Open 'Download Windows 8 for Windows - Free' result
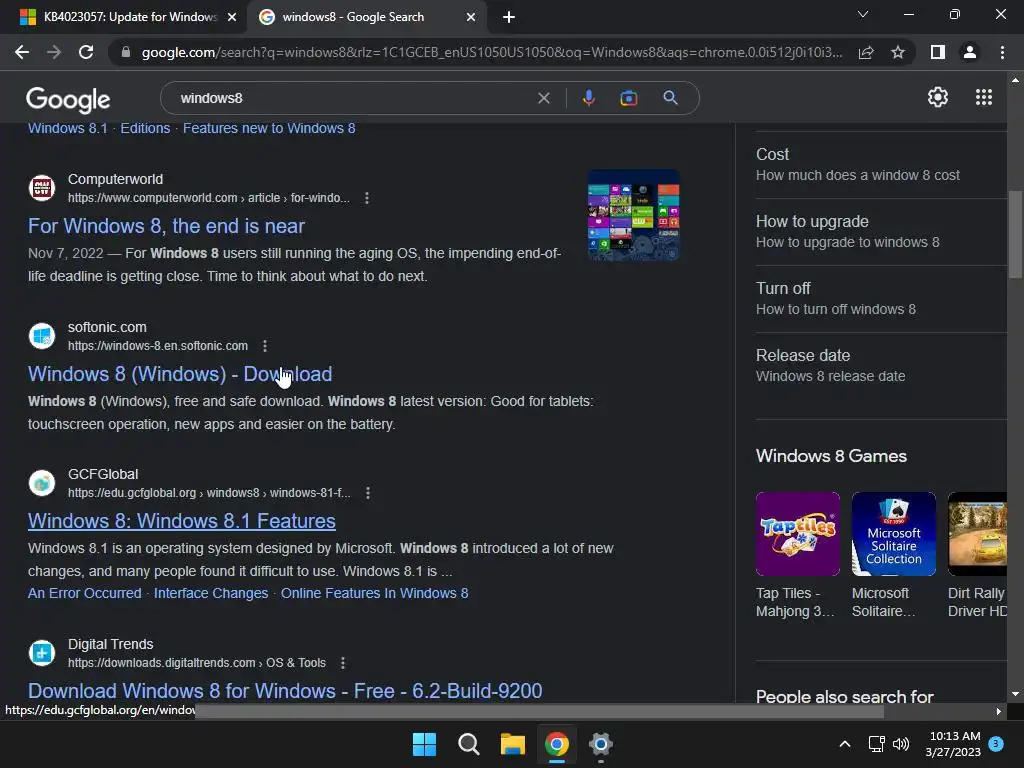 285,690
